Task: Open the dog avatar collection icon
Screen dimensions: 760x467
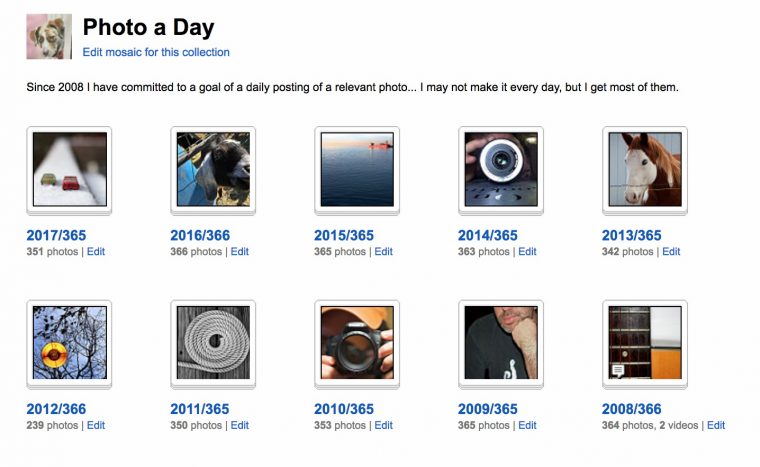Action: 49,36
